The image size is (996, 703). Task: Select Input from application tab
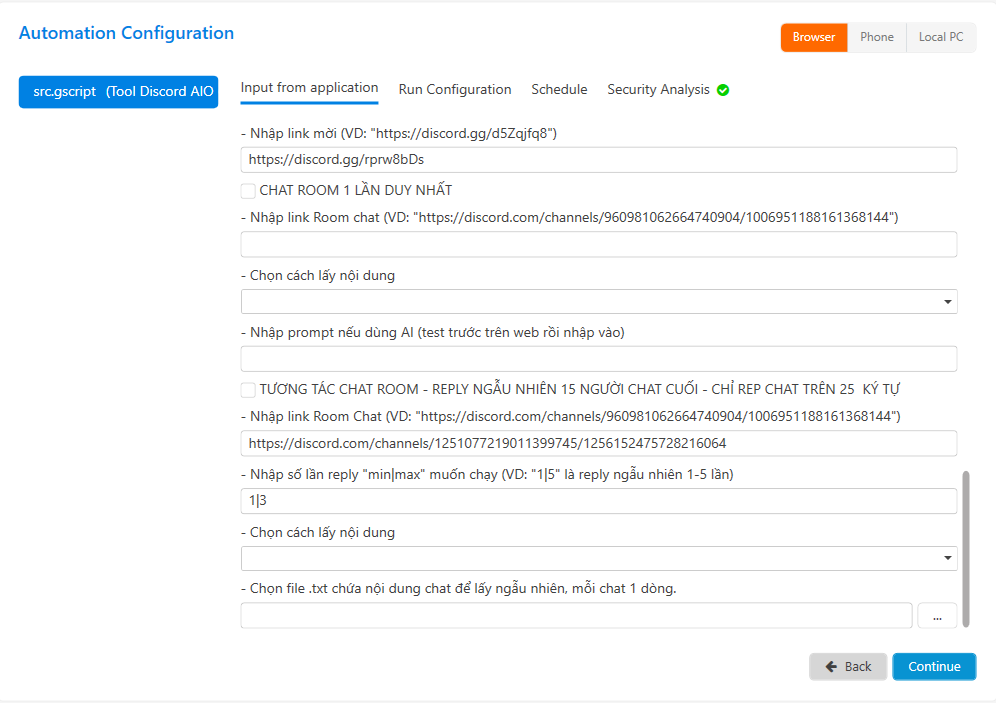[309, 88]
